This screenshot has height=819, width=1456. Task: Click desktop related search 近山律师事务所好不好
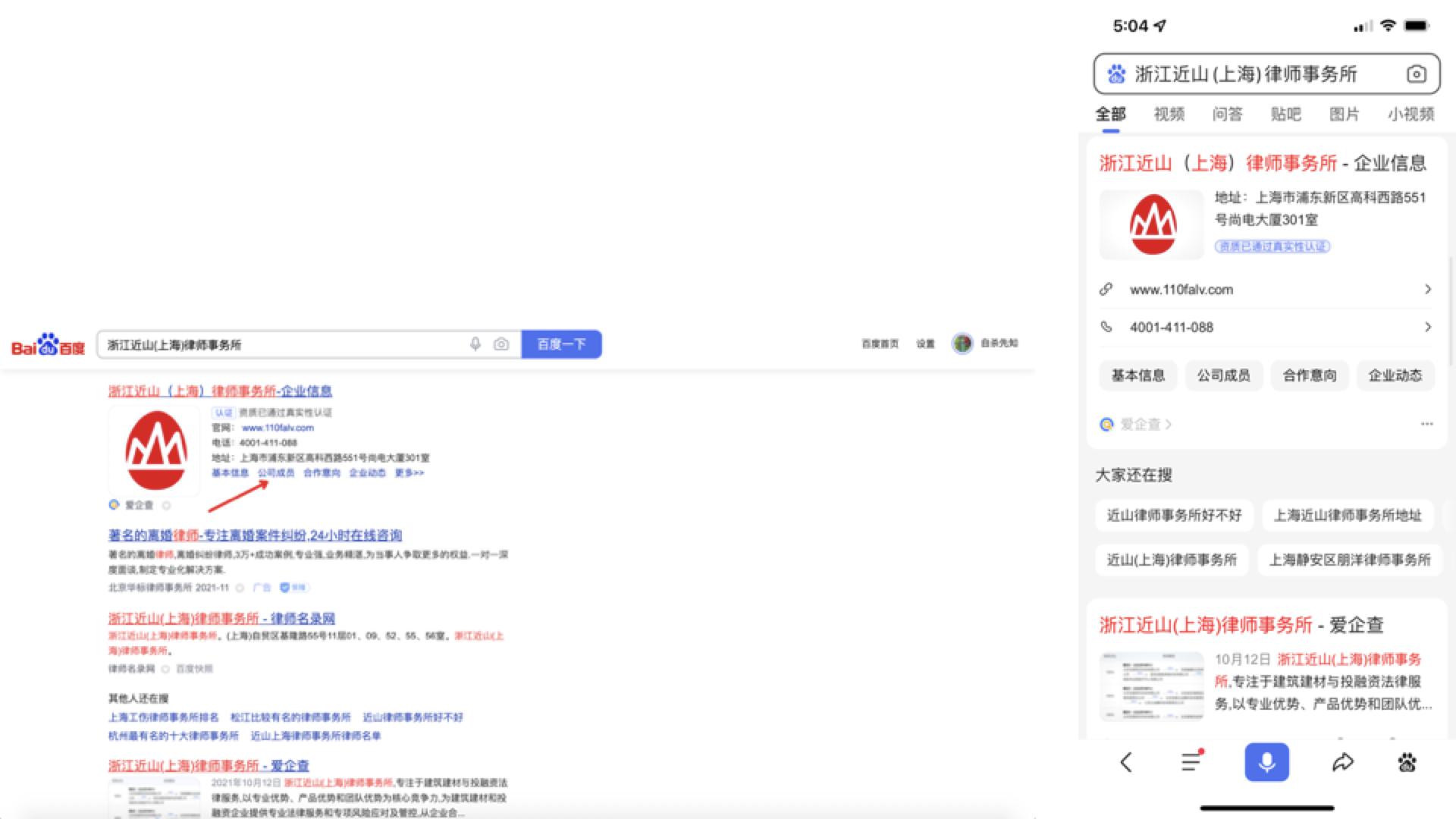413,717
